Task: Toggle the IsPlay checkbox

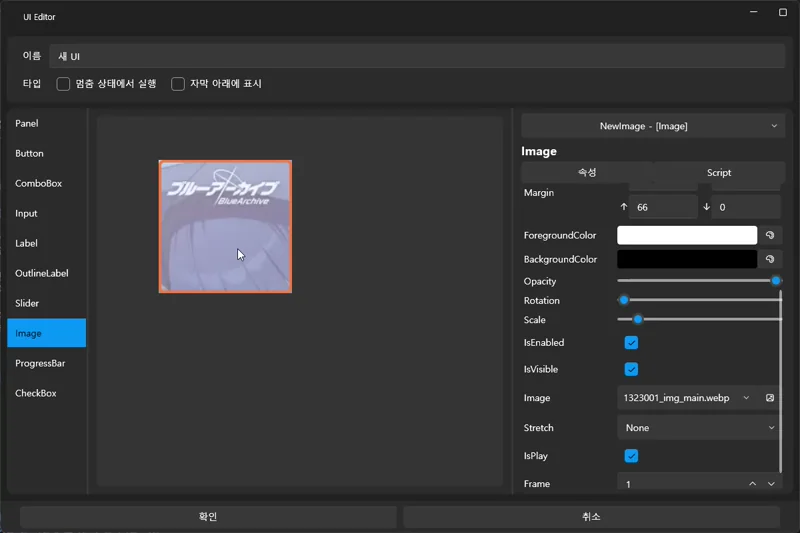Action: [631, 456]
